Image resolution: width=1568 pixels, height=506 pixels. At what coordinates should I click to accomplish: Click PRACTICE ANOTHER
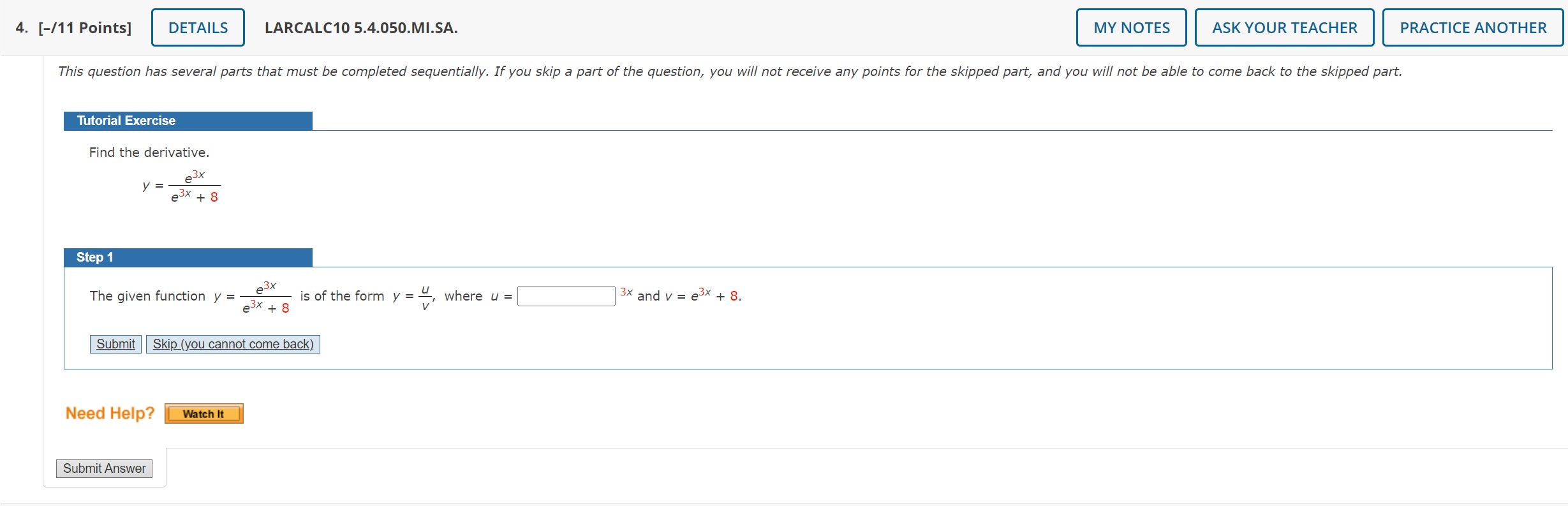(x=1471, y=27)
